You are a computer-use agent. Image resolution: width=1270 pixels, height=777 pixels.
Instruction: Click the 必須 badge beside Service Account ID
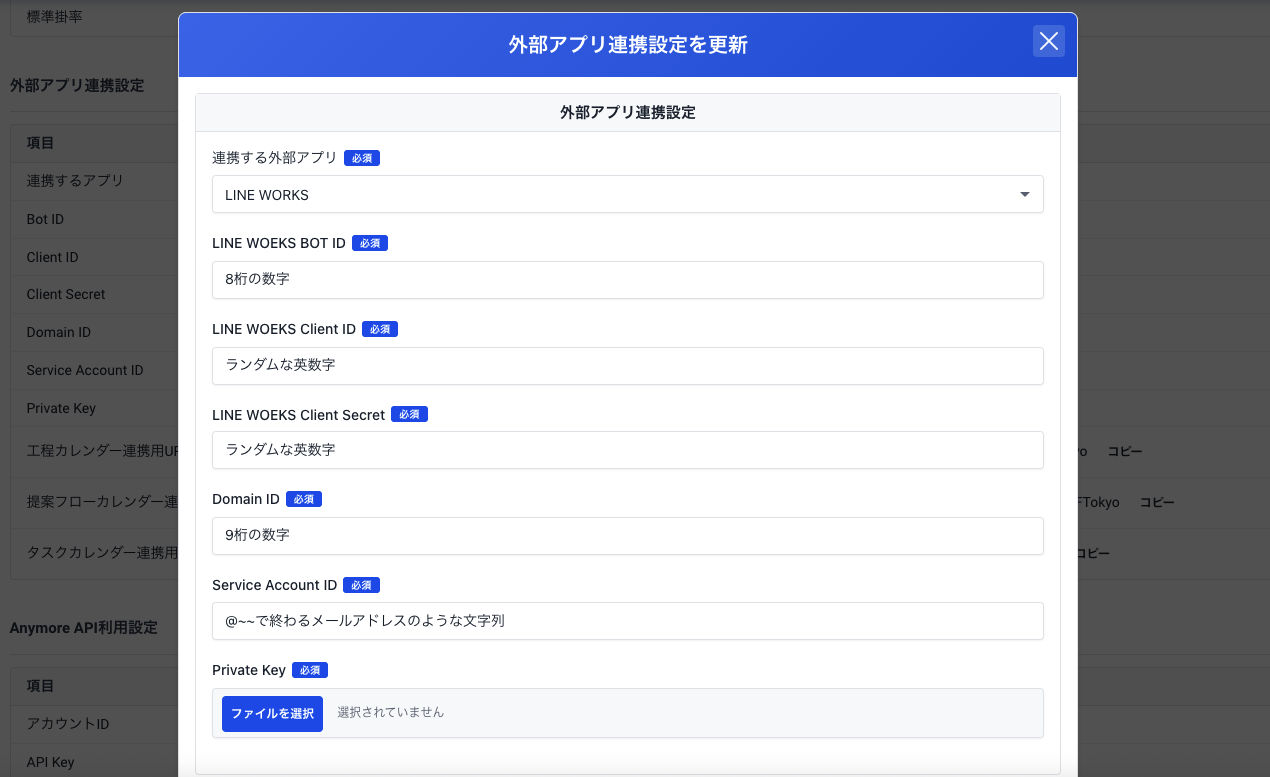(361, 585)
